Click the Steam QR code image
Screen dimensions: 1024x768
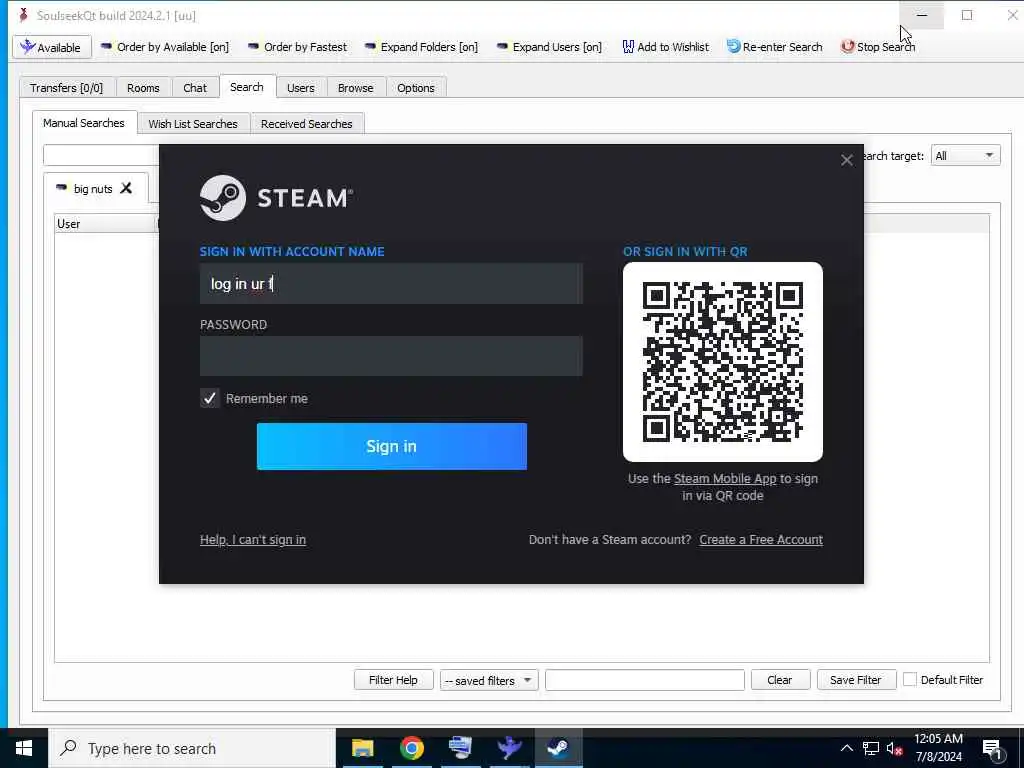(x=722, y=362)
